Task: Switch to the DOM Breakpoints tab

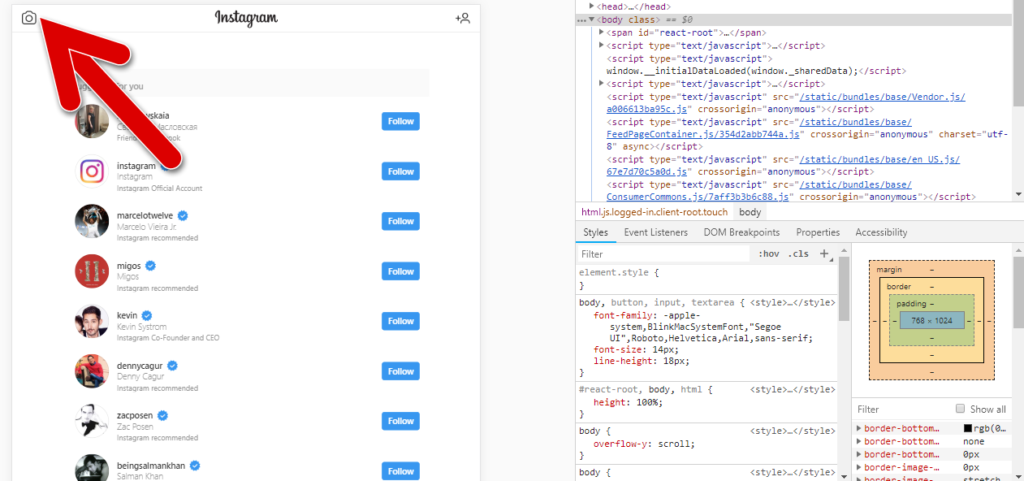Action: click(x=741, y=232)
